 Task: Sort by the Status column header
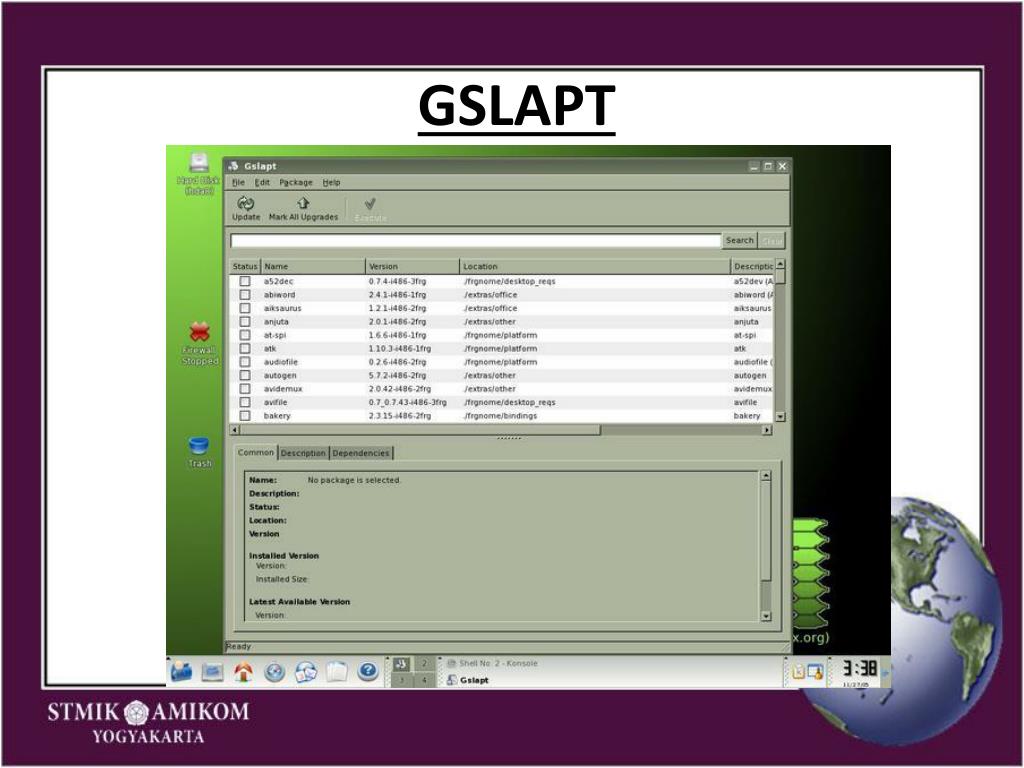pyautogui.click(x=245, y=266)
